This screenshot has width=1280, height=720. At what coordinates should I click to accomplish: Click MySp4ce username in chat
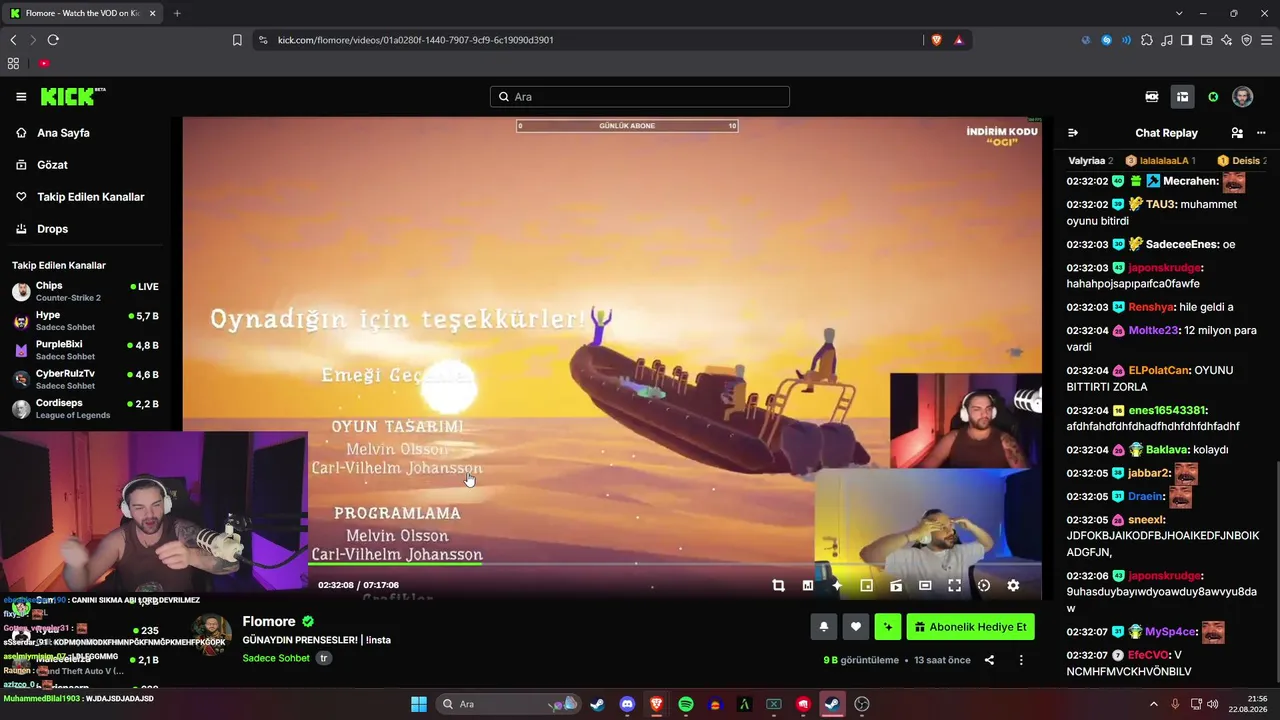tap(1171, 632)
